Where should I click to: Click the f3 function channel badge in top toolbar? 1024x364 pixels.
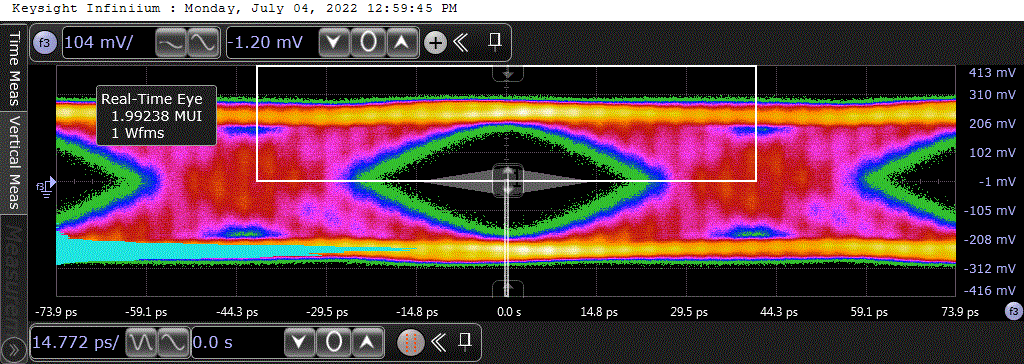(44, 44)
